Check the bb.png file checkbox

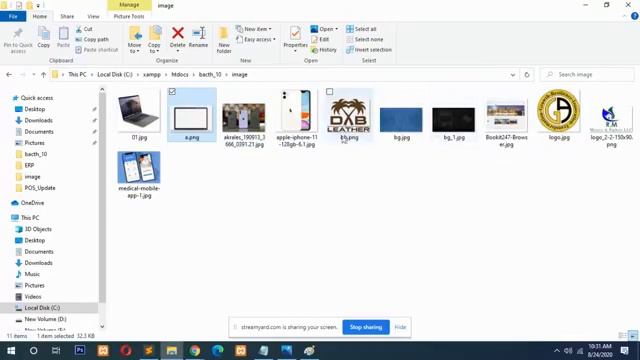coord(329,92)
